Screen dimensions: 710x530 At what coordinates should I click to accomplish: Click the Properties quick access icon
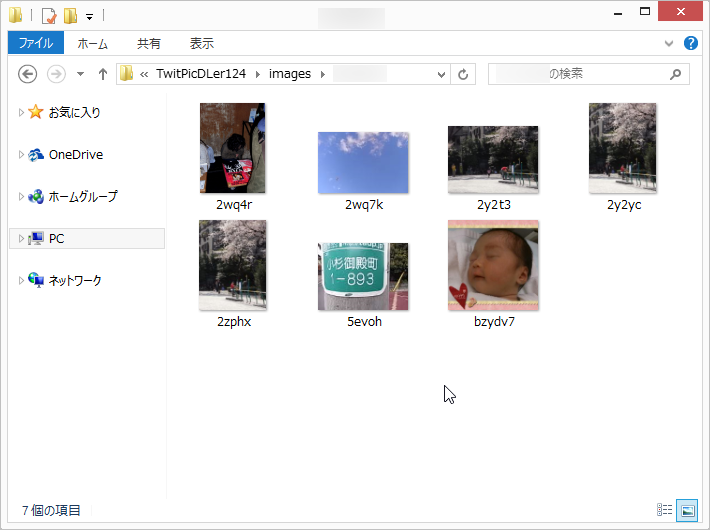coord(49,16)
